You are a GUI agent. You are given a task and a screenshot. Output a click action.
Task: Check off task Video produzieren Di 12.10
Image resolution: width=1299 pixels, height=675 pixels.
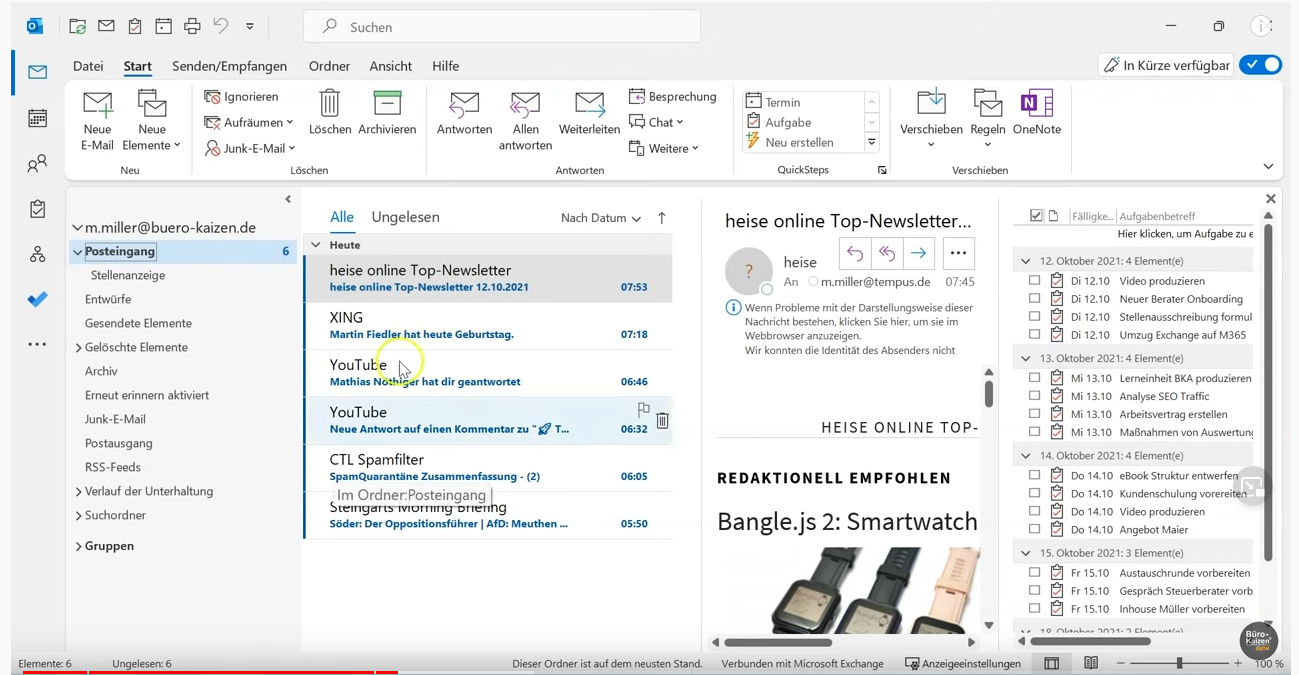(1034, 281)
